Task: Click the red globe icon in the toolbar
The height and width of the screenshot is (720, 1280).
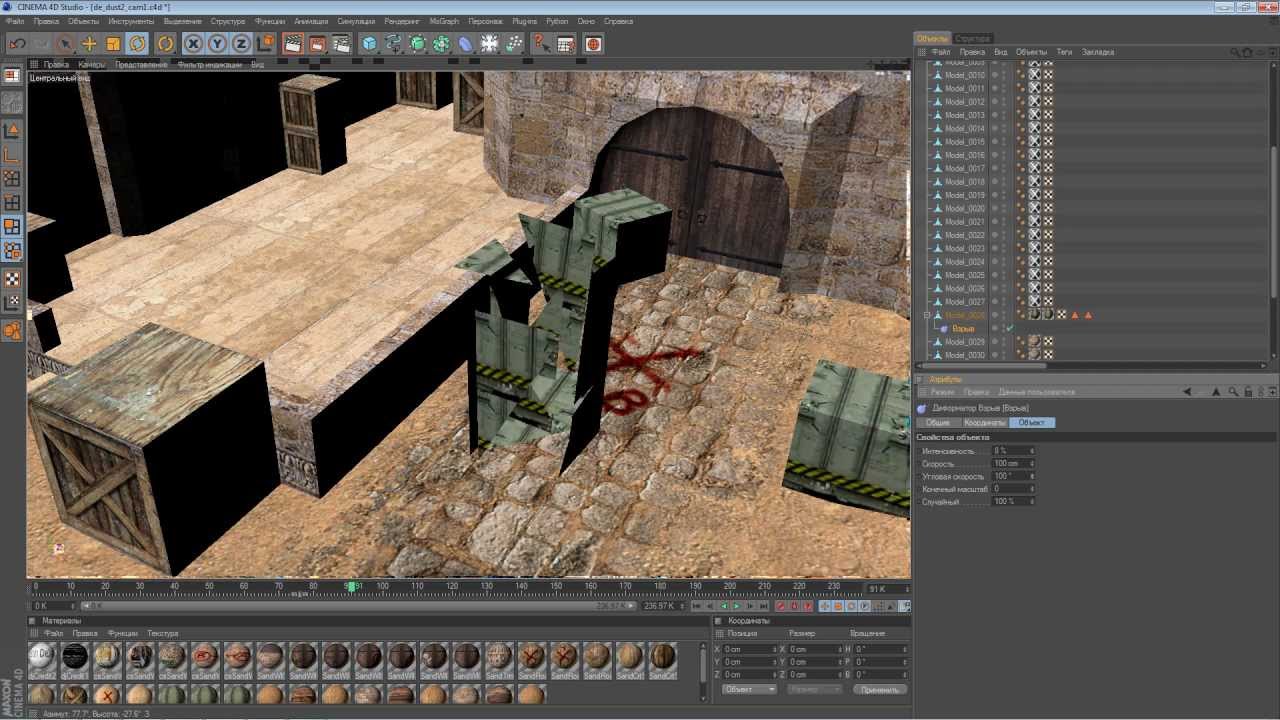Action: [x=594, y=44]
